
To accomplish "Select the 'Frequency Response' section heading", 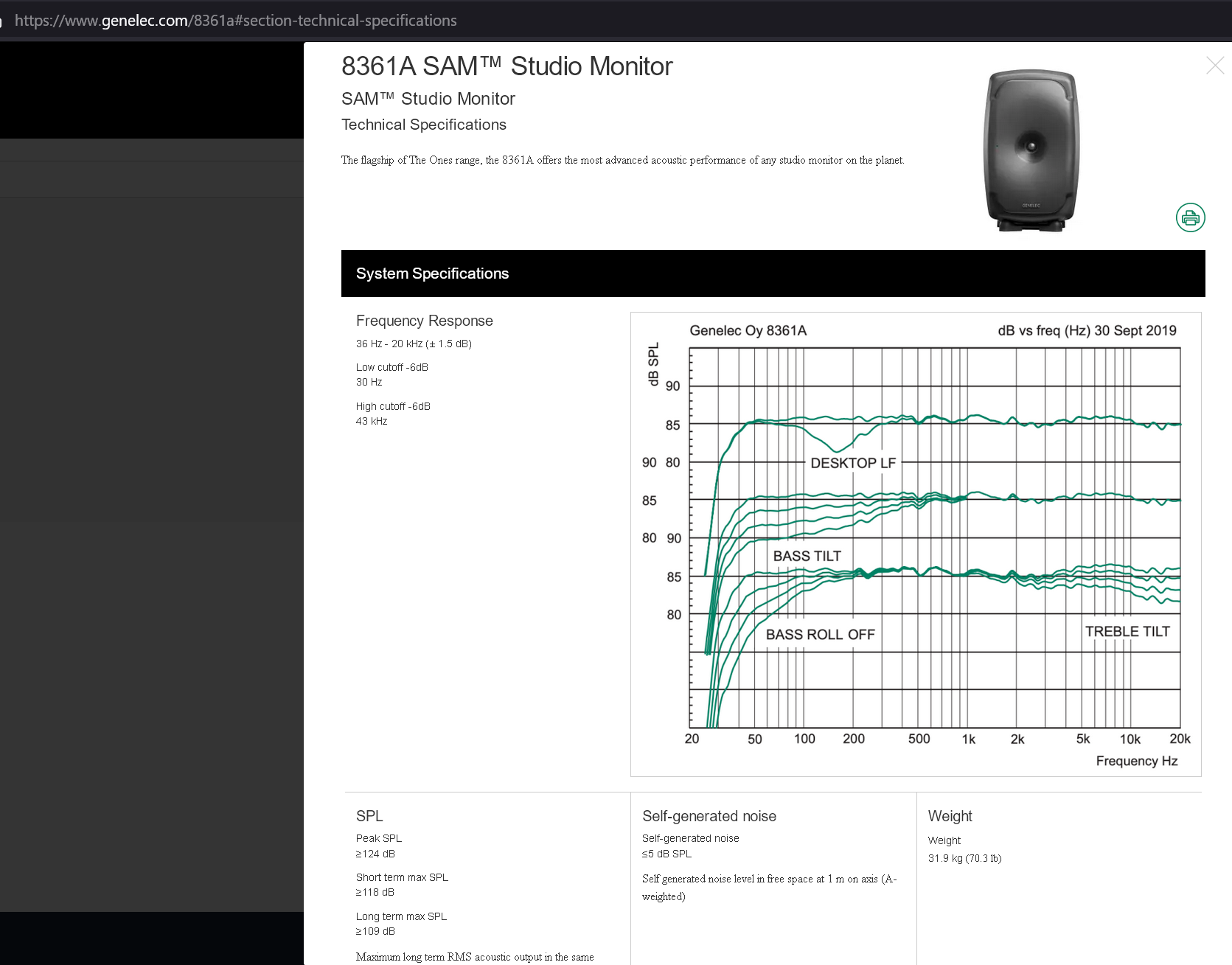I will click(425, 321).
